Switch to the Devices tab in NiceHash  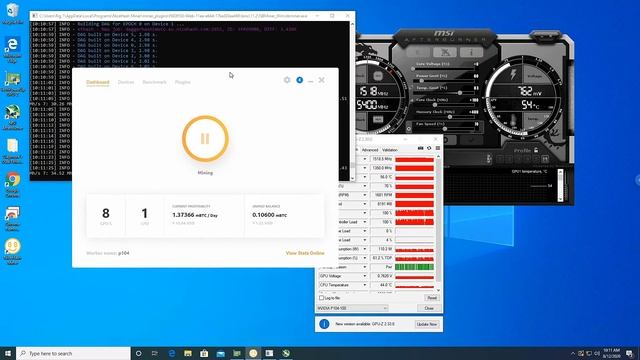click(126, 82)
